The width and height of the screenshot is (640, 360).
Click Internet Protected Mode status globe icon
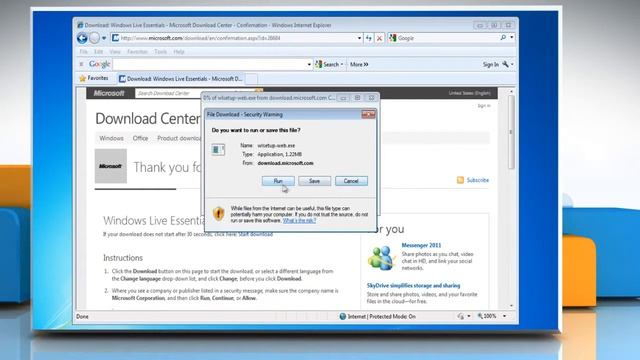point(342,316)
